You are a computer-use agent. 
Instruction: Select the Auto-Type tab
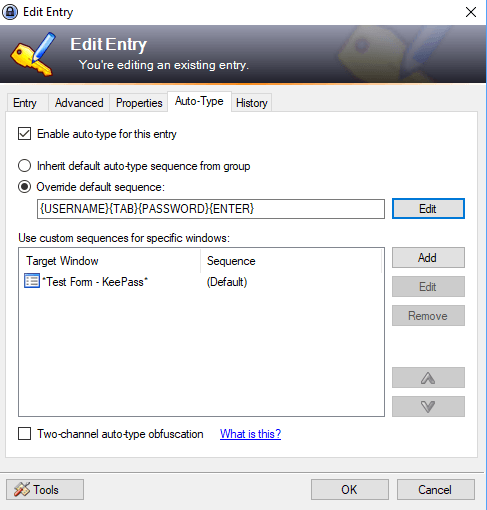(199, 101)
